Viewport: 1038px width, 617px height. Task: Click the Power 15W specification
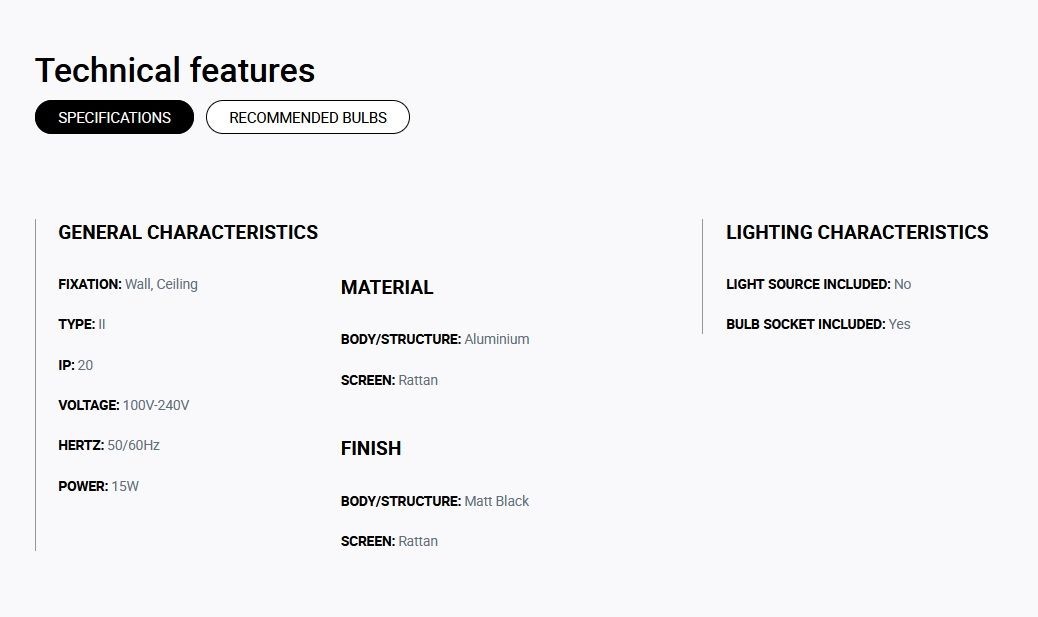(x=99, y=486)
